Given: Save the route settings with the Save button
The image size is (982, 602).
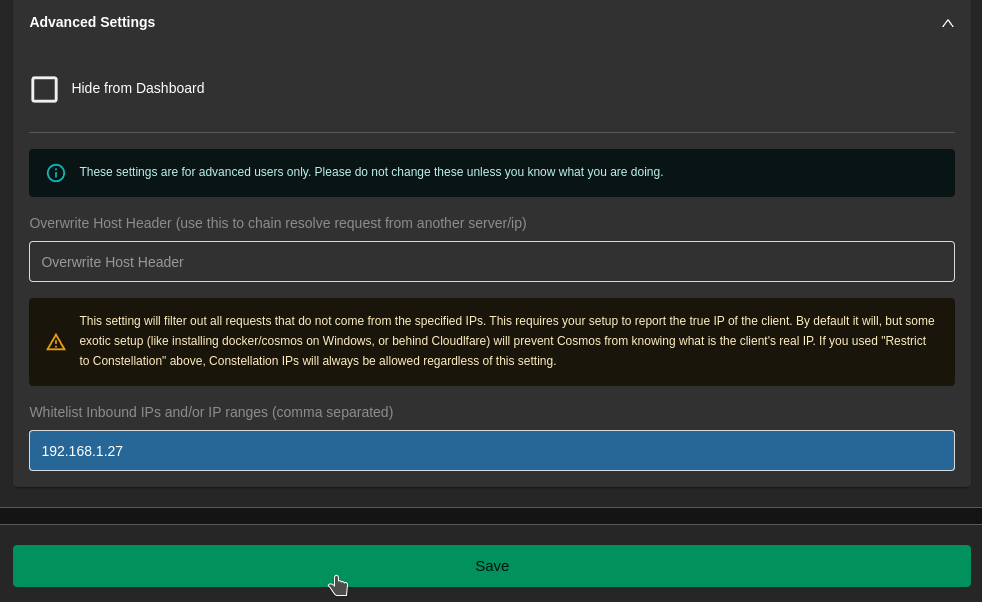Looking at the screenshot, I should click(492, 566).
